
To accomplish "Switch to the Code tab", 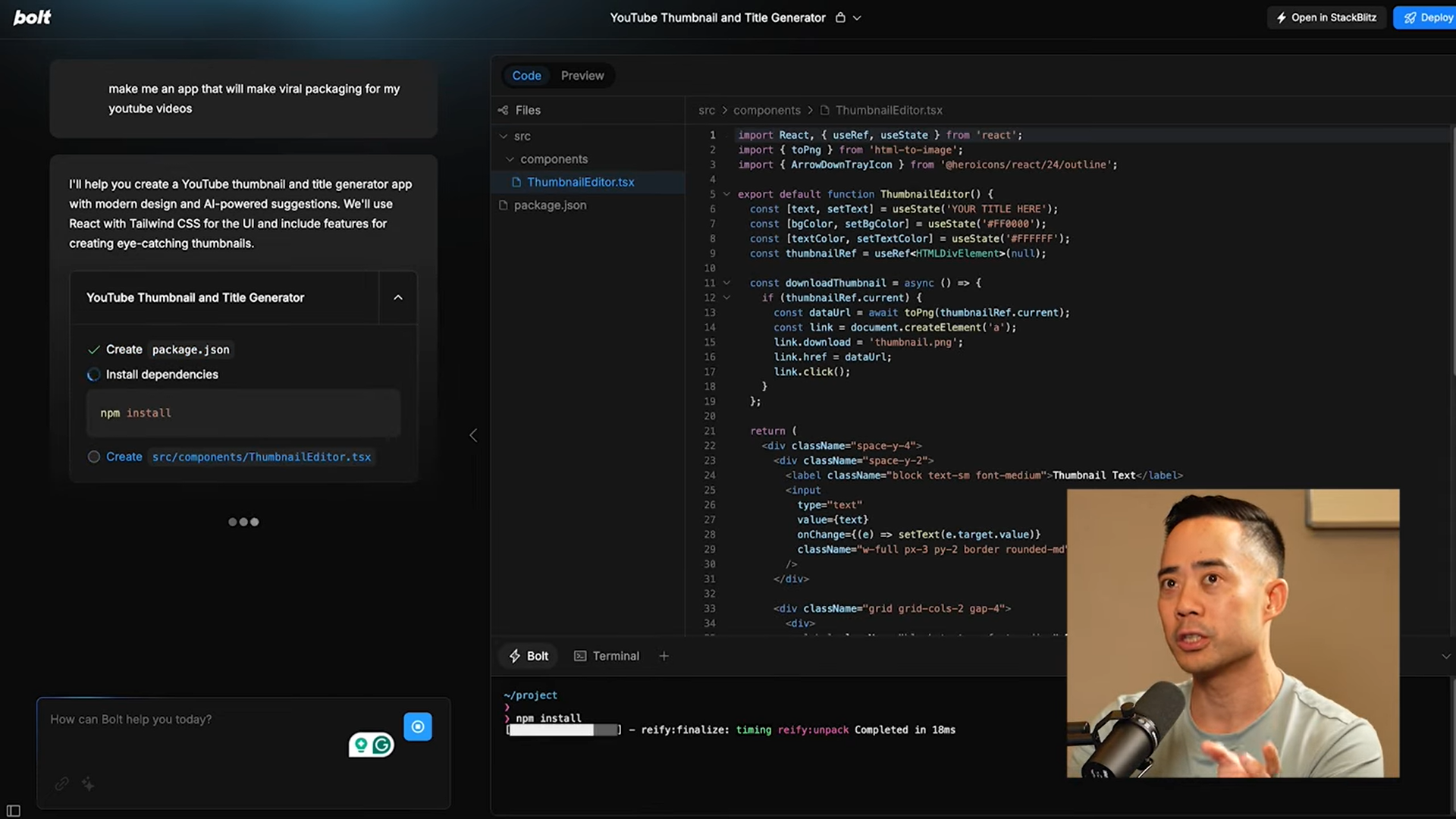I will 526,76.
